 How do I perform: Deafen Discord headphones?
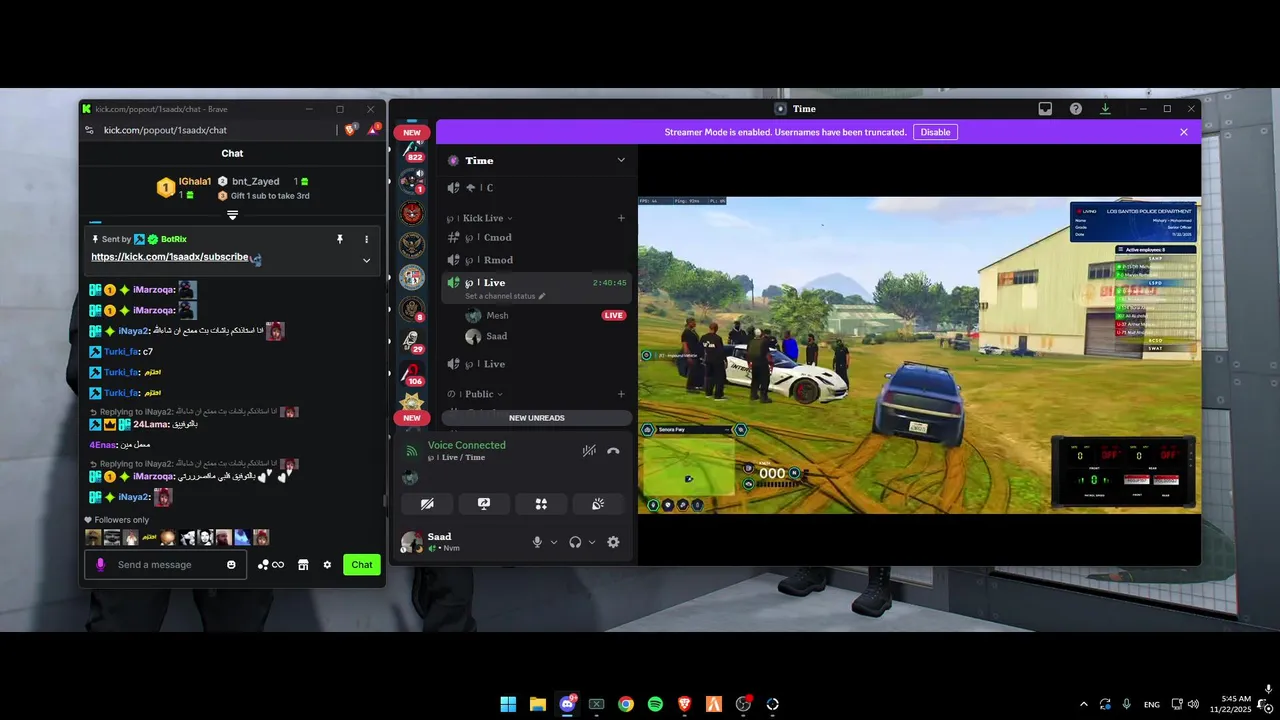coord(575,542)
